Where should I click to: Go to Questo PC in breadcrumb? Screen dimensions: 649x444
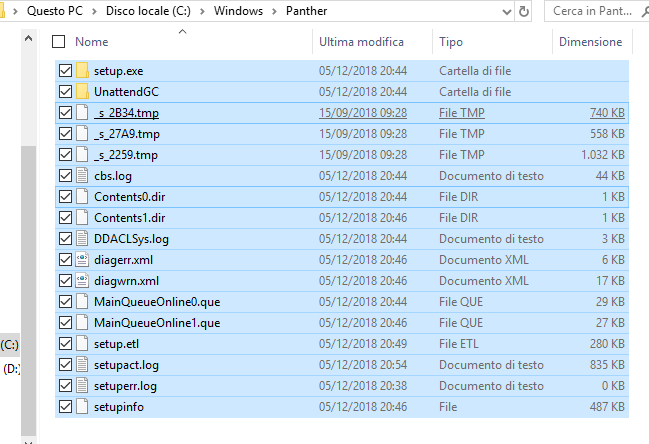pos(55,11)
